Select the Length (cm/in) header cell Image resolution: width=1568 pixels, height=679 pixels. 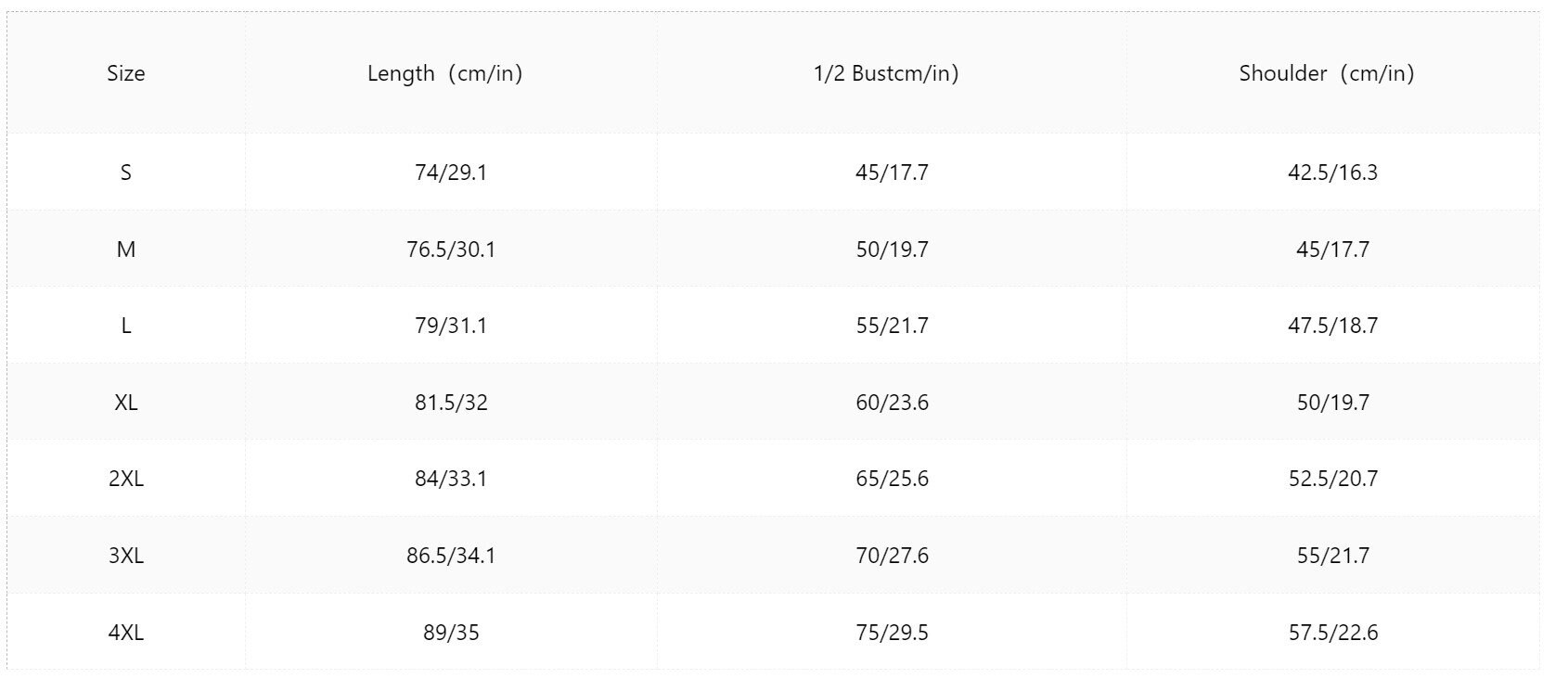[x=452, y=73]
